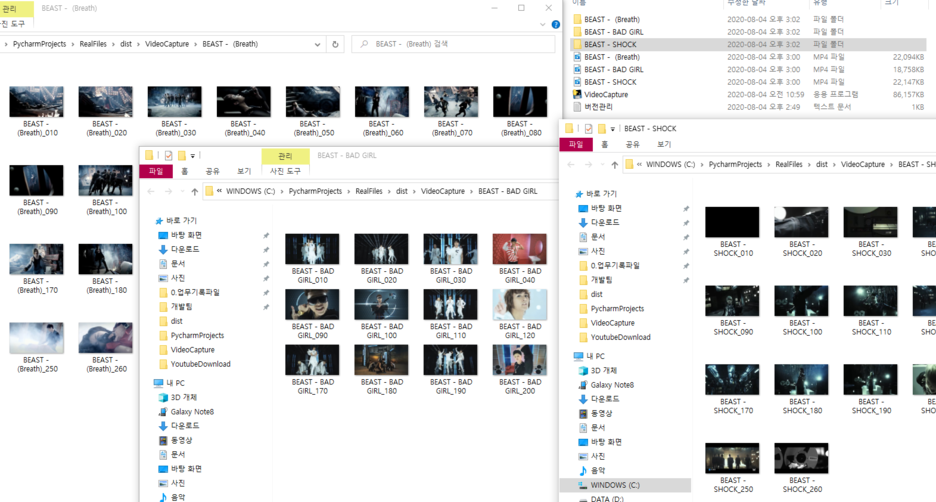Go up one folder in SHOCK window
The width and height of the screenshot is (936, 502).
[x=615, y=165]
